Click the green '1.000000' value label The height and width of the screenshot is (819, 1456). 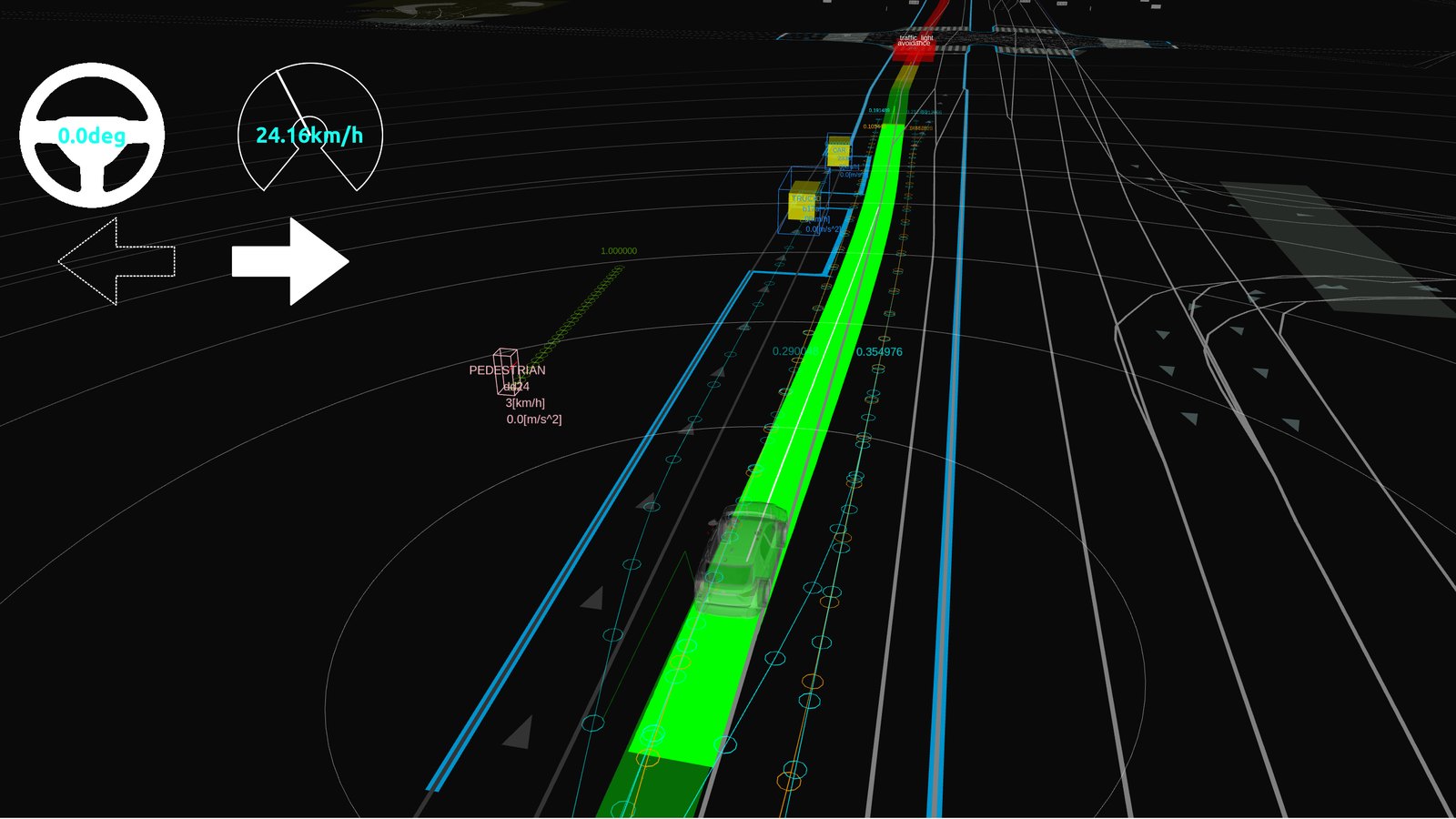(x=619, y=251)
